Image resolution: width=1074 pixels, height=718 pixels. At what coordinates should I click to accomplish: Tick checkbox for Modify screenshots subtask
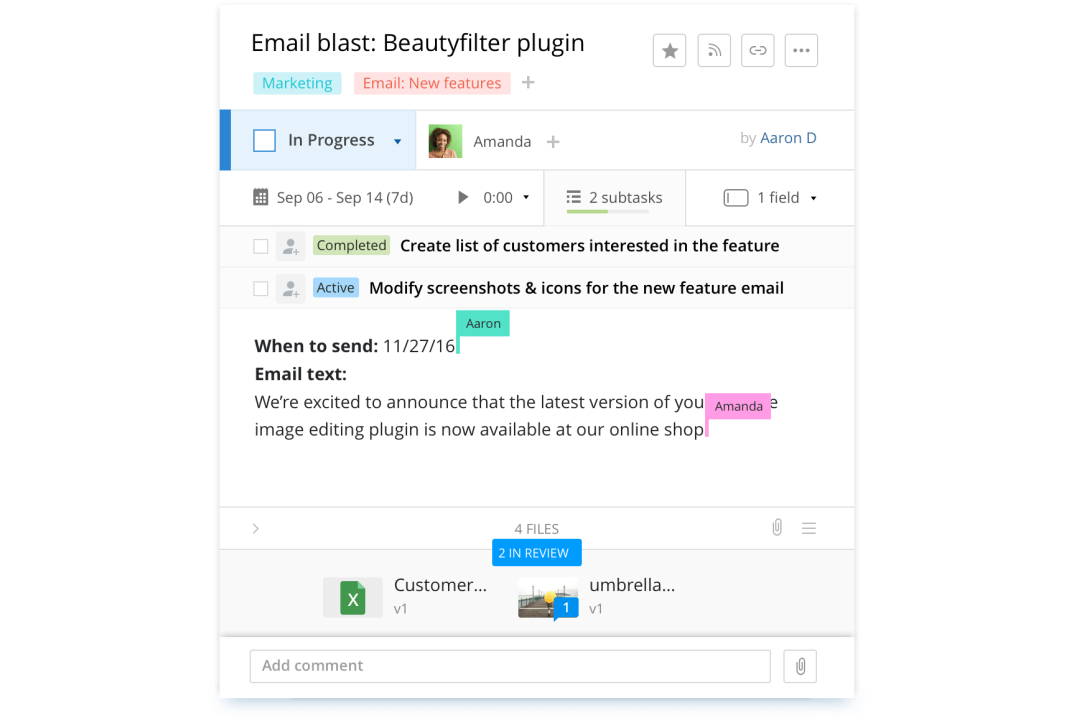pyautogui.click(x=261, y=289)
